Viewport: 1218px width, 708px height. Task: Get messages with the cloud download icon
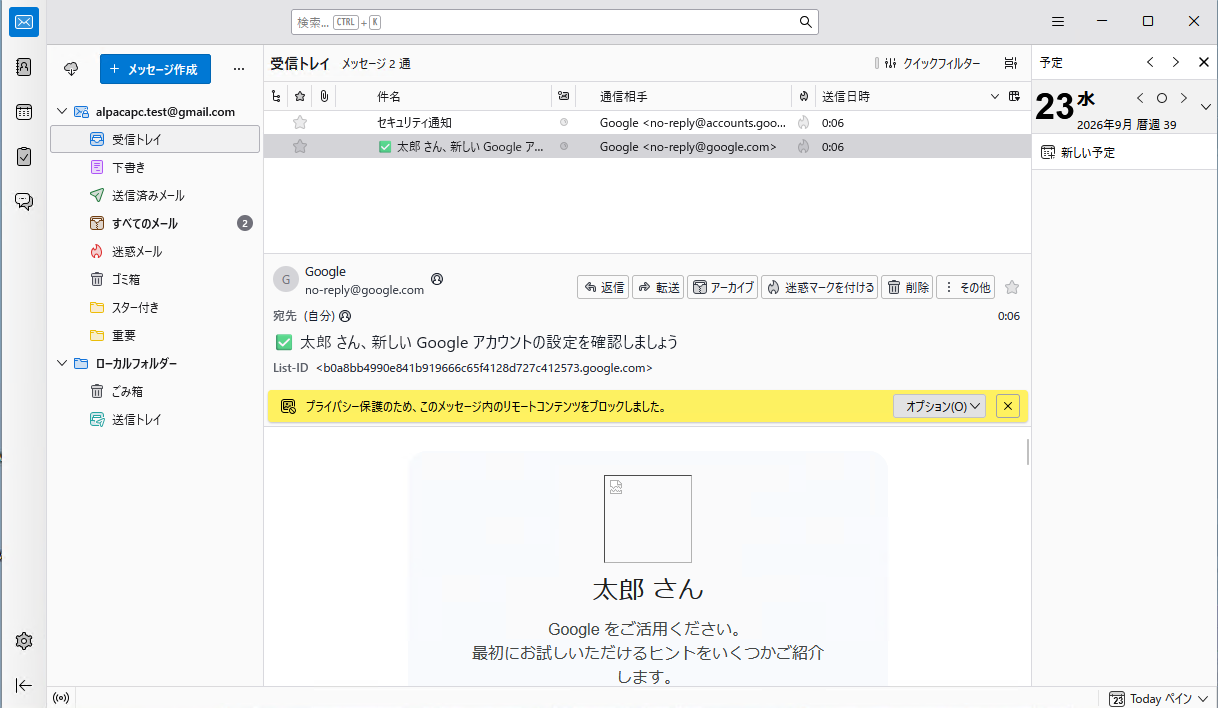pos(71,69)
